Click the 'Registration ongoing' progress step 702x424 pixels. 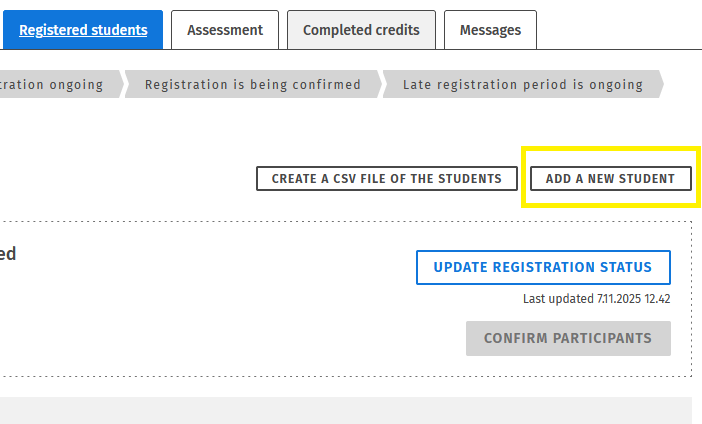(55, 85)
